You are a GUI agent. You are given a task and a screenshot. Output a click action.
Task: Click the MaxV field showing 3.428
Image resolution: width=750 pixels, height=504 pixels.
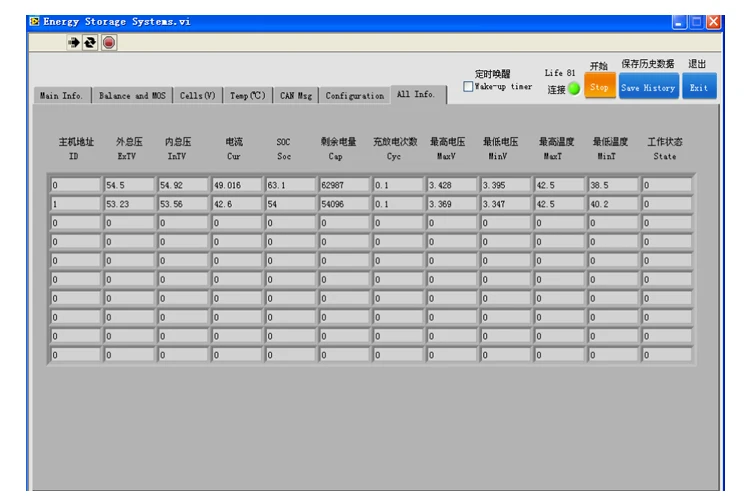(452, 185)
